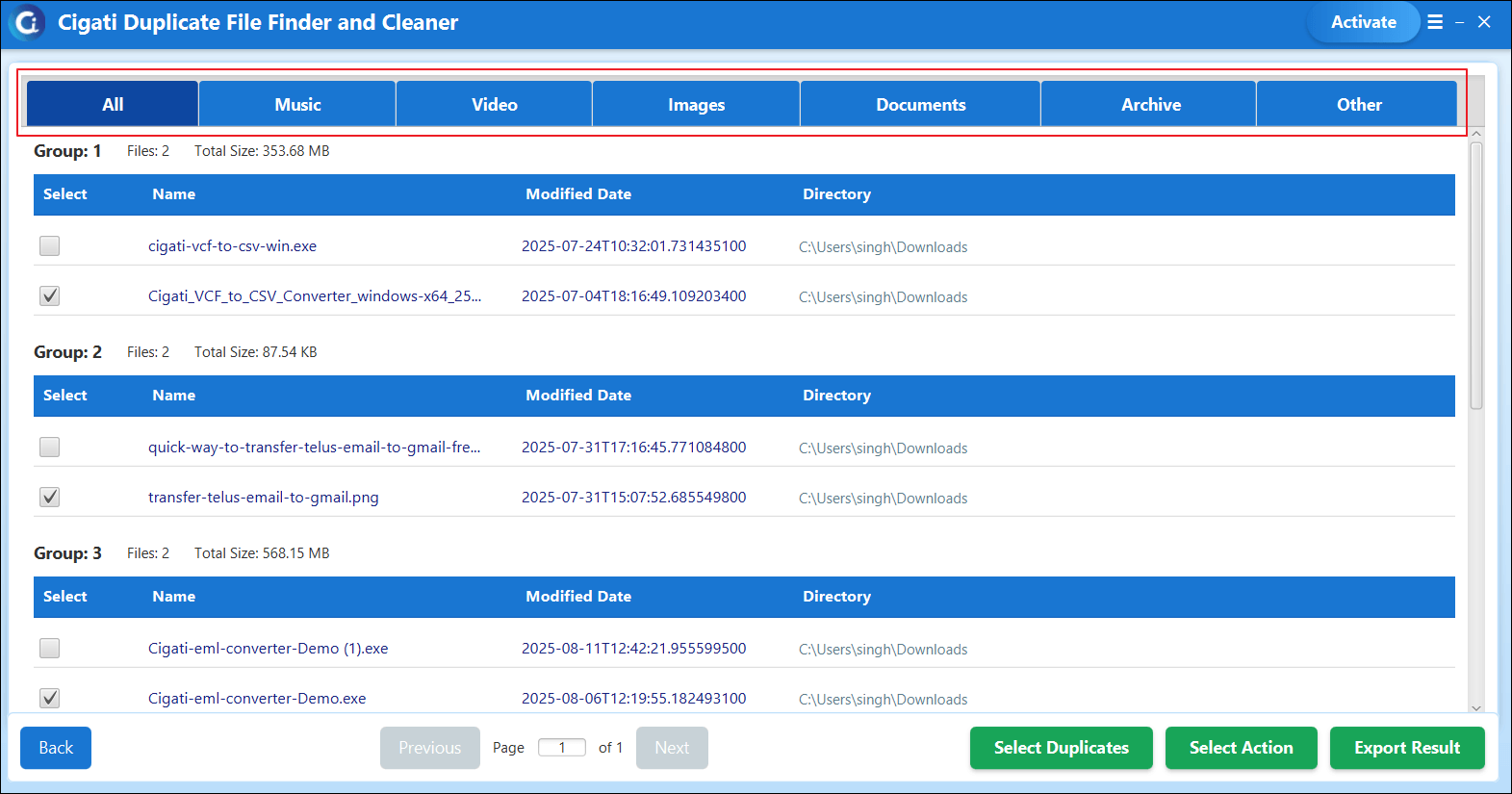Switch to the Other tab
Image resolution: width=1512 pixels, height=794 pixels.
[x=1358, y=104]
